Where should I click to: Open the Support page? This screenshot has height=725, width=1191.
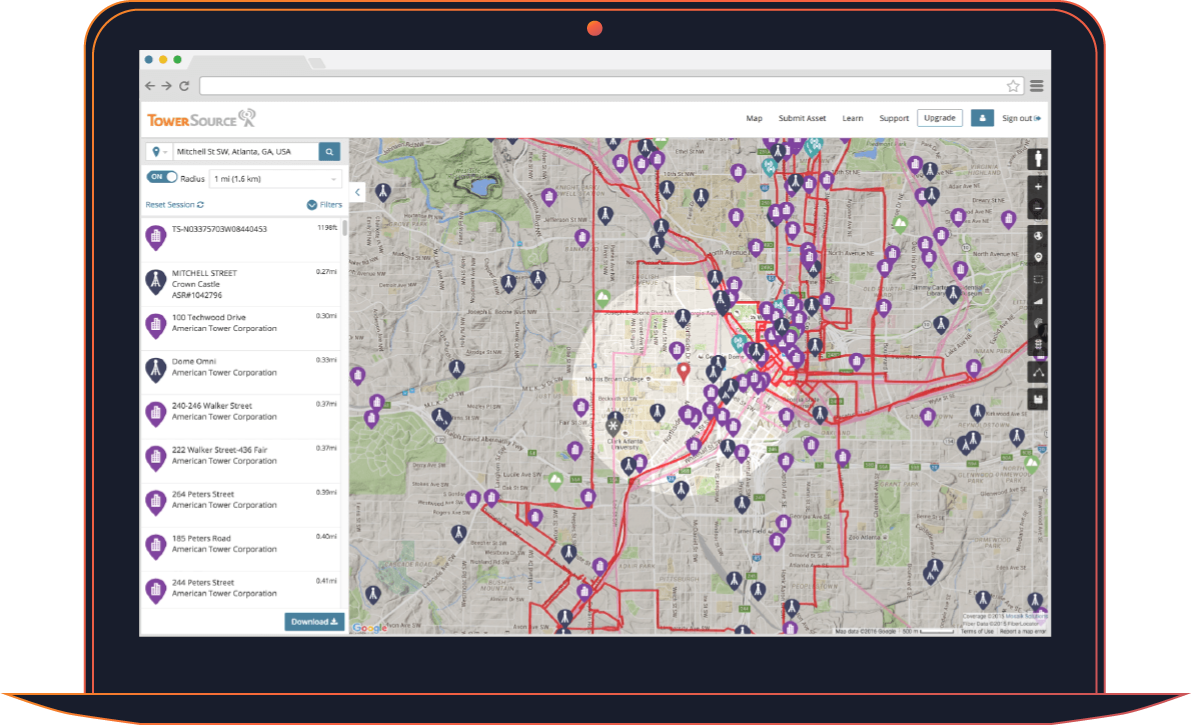(894, 119)
